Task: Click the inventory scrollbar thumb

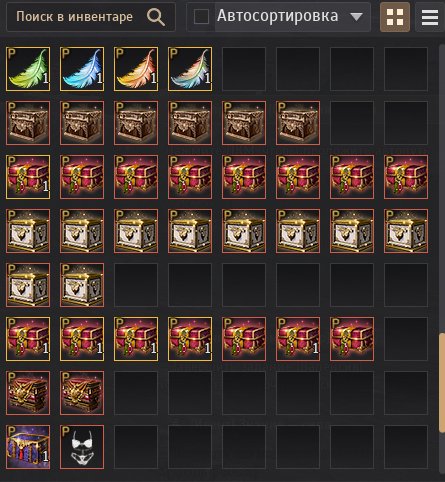Action: [x=442, y=383]
